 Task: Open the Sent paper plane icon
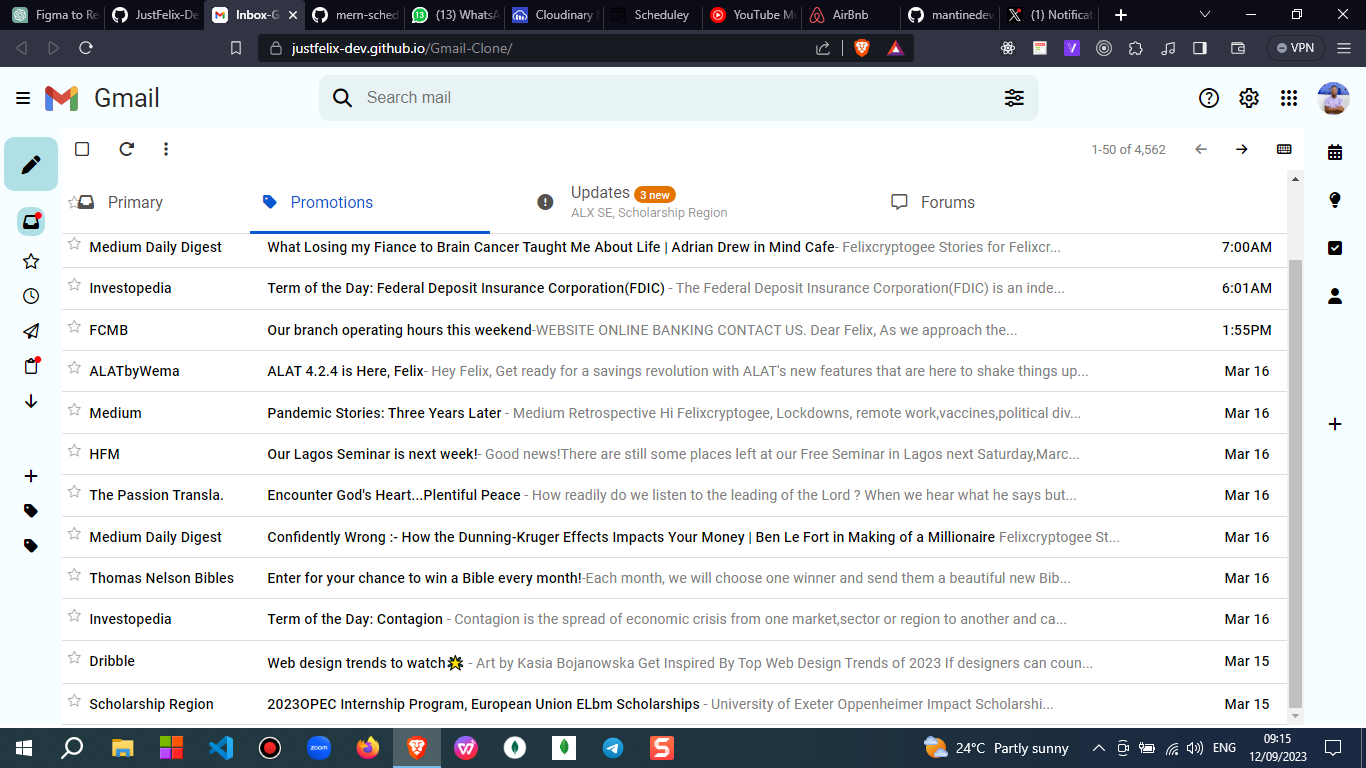30,331
